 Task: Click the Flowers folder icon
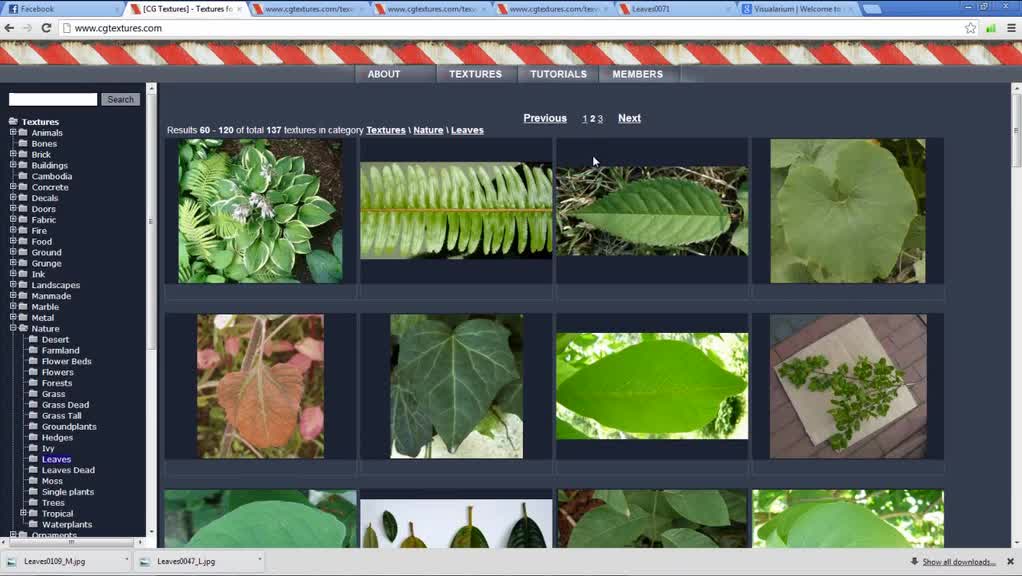[x=33, y=372]
